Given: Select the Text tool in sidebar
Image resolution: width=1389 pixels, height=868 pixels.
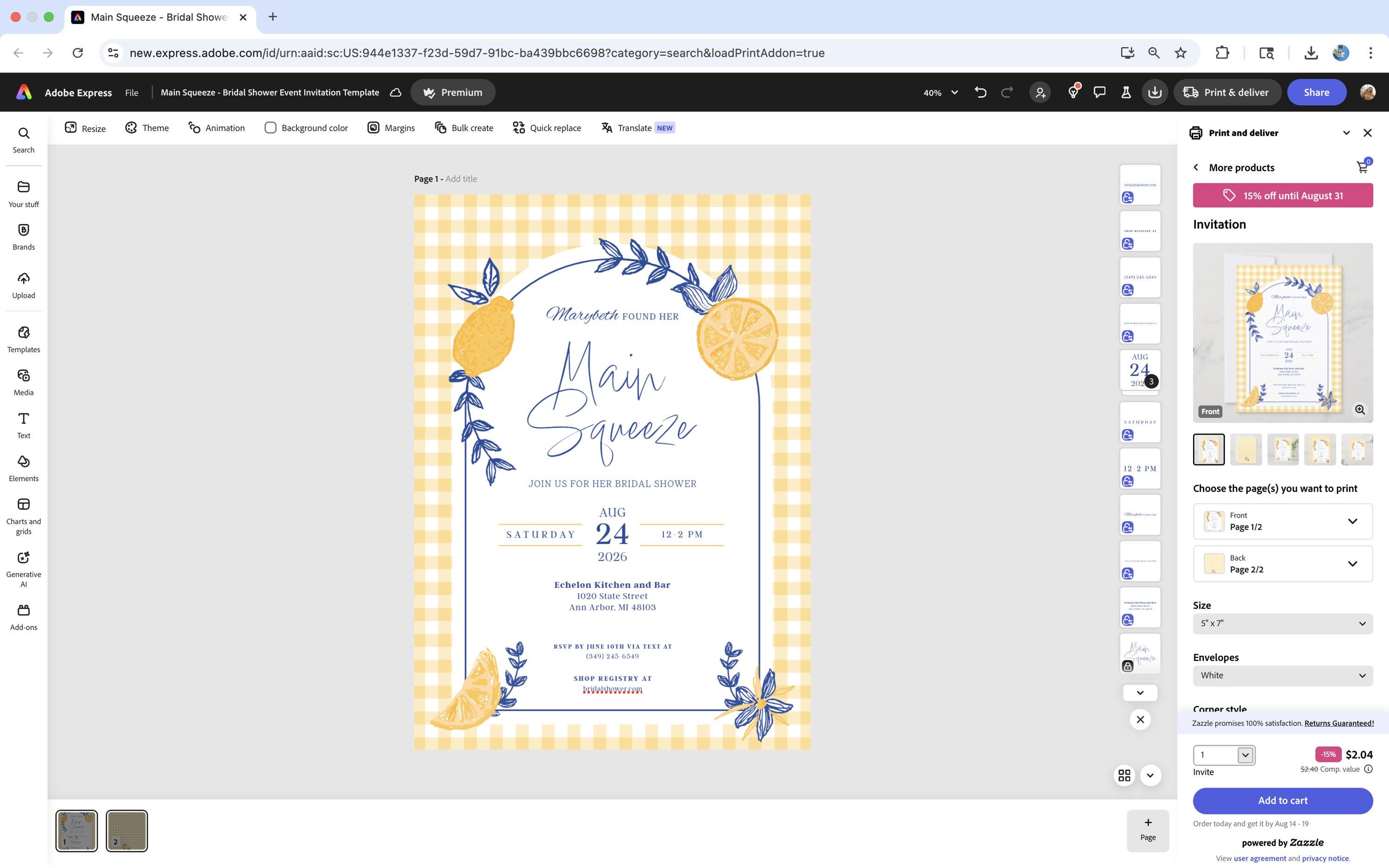Looking at the screenshot, I should [24, 425].
